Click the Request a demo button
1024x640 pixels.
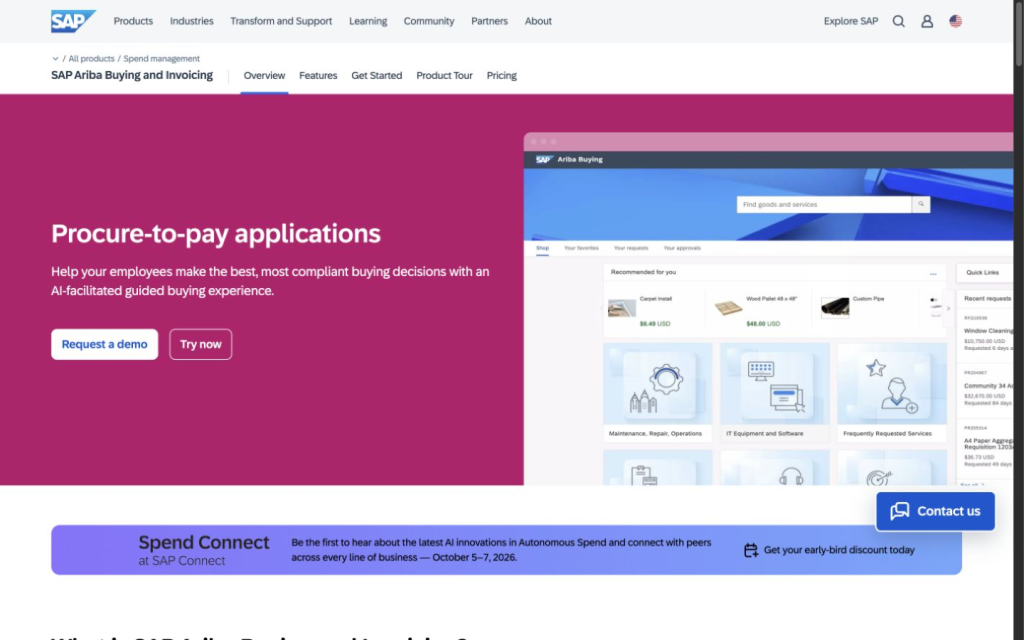point(104,344)
